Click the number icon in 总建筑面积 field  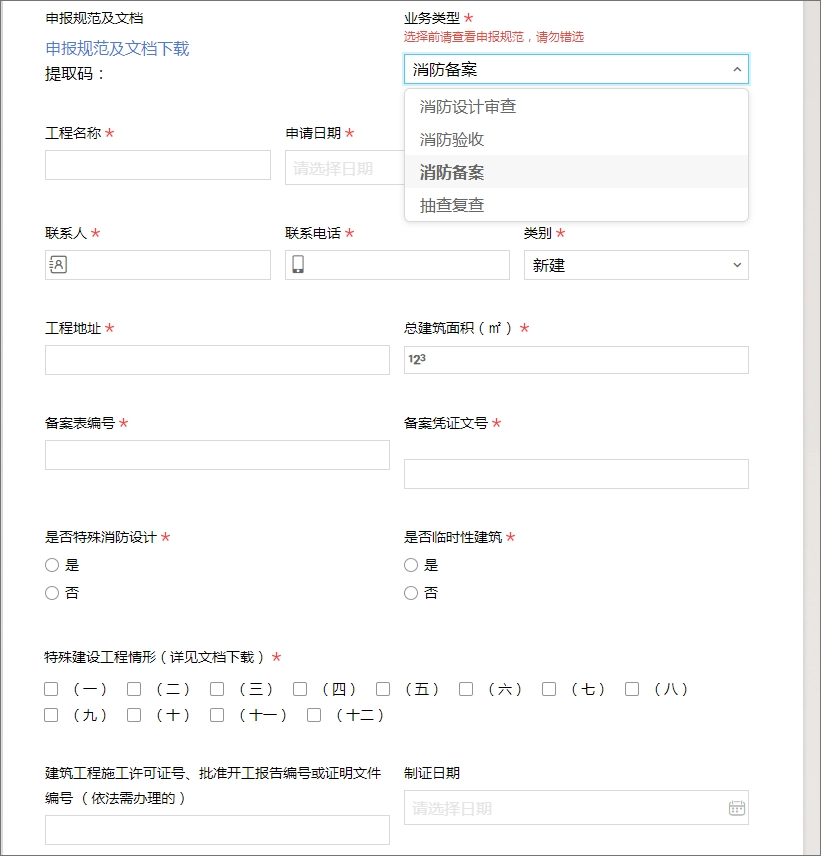417,360
